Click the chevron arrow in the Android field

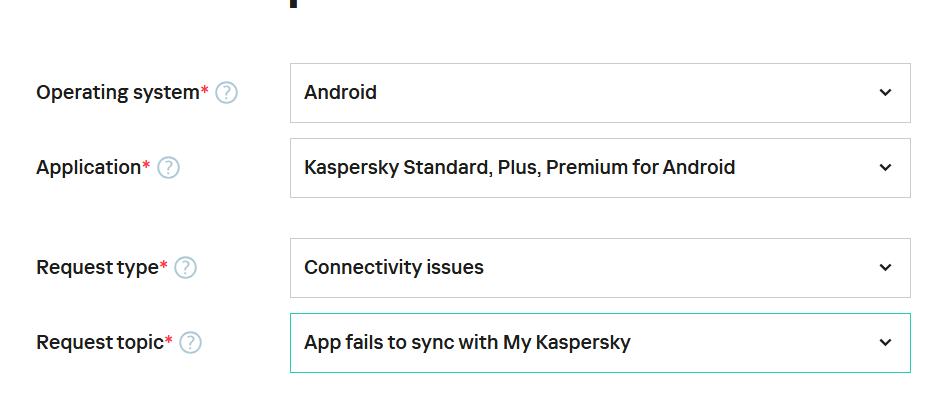pos(885,93)
